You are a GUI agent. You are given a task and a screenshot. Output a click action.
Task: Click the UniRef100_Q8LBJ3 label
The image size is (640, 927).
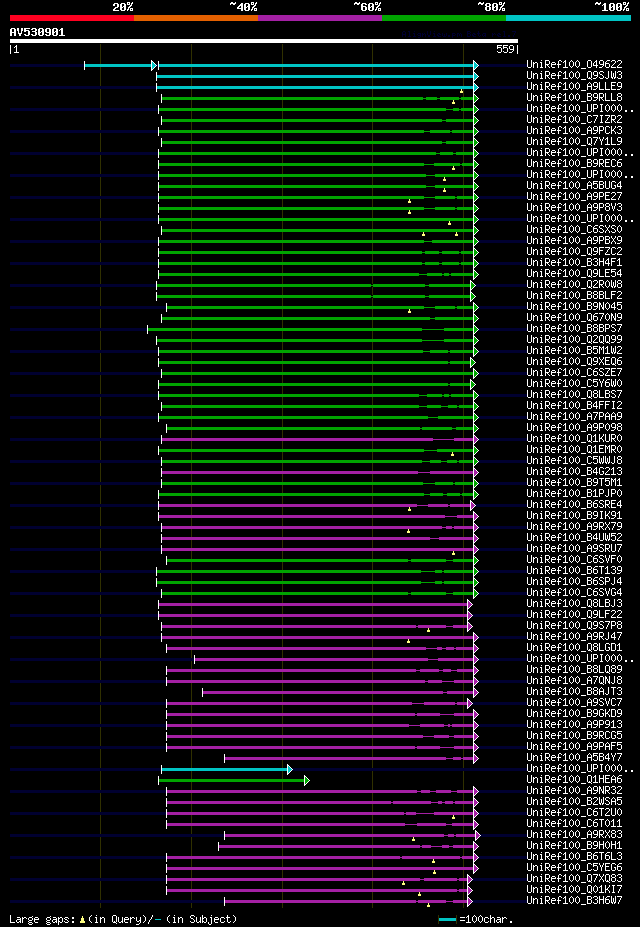coord(574,604)
